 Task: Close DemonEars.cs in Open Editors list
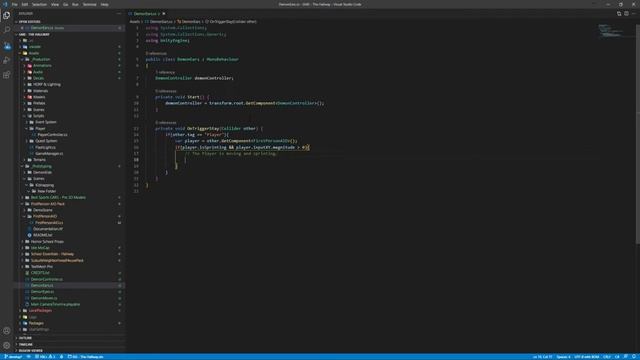click(22, 28)
